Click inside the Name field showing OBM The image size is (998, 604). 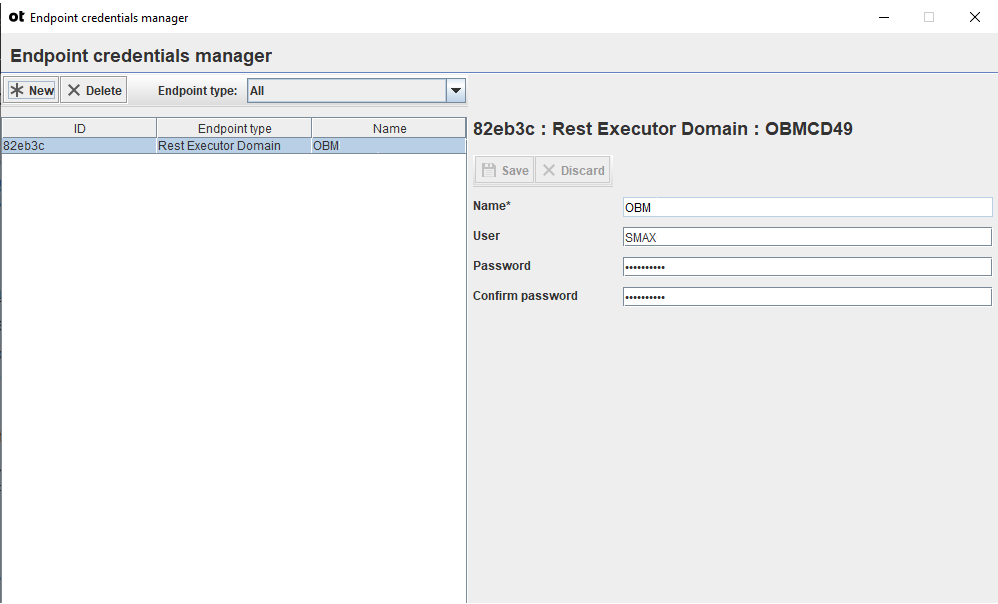pyautogui.click(x=805, y=207)
